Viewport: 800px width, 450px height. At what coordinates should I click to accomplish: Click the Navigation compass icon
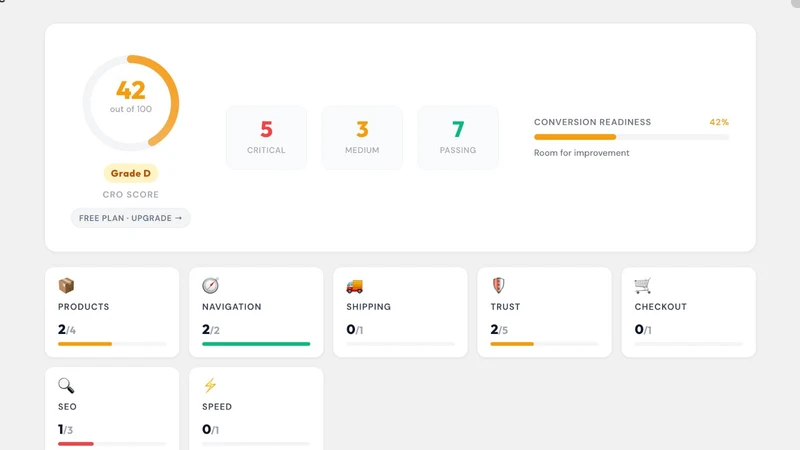pyautogui.click(x=210, y=285)
